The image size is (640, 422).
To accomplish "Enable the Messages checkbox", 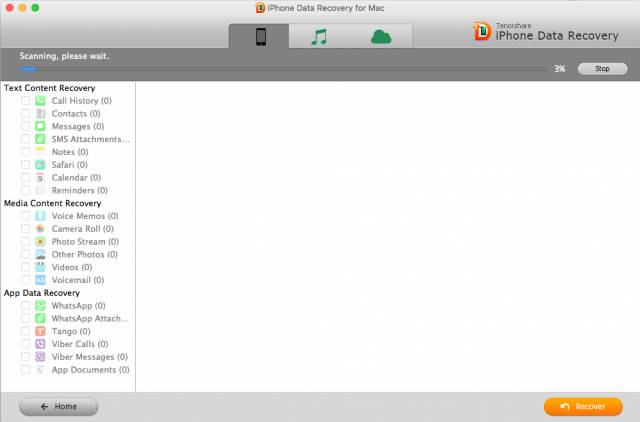I will pos(25,126).
